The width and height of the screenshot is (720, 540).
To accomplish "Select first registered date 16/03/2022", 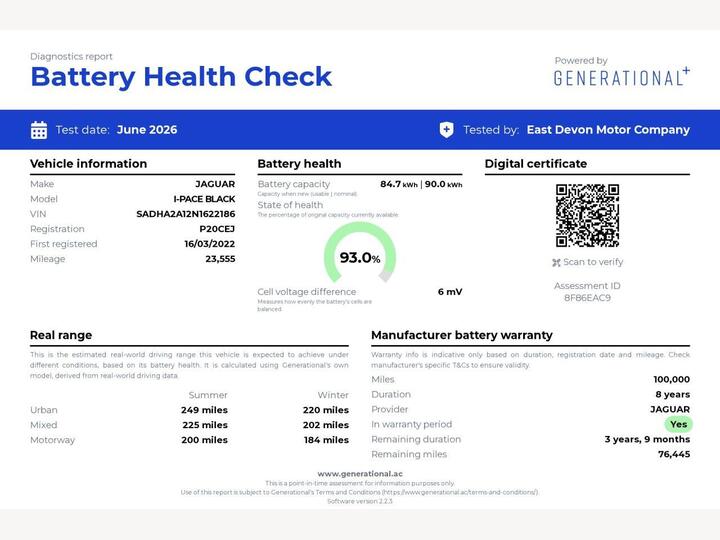I will (x=209, y=244).
